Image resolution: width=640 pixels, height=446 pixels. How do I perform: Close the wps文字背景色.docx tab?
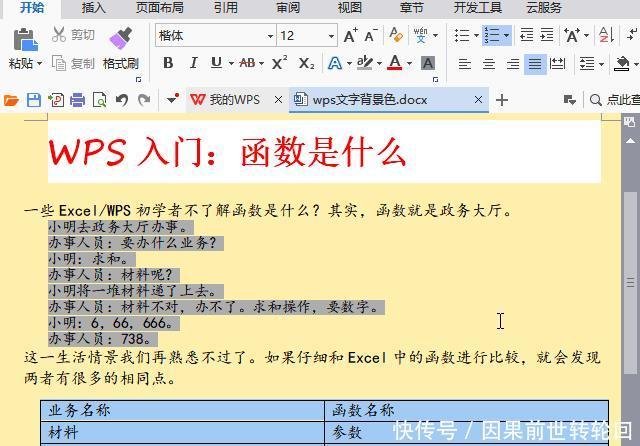(x=478, y=99)
